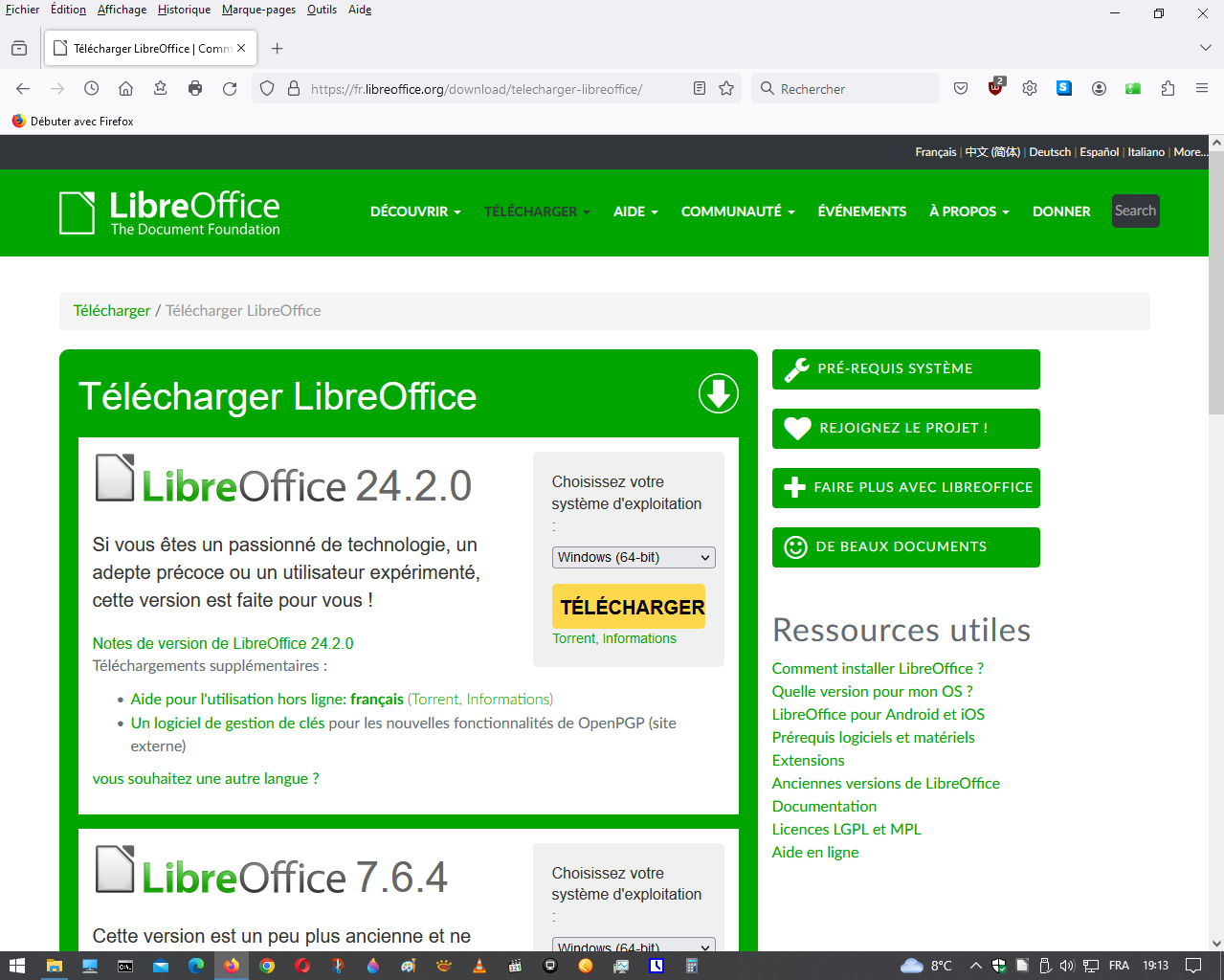1224x980 pixels.
Task: Close the Télécharger LibreOffice tab
Action: coord(241,48)
